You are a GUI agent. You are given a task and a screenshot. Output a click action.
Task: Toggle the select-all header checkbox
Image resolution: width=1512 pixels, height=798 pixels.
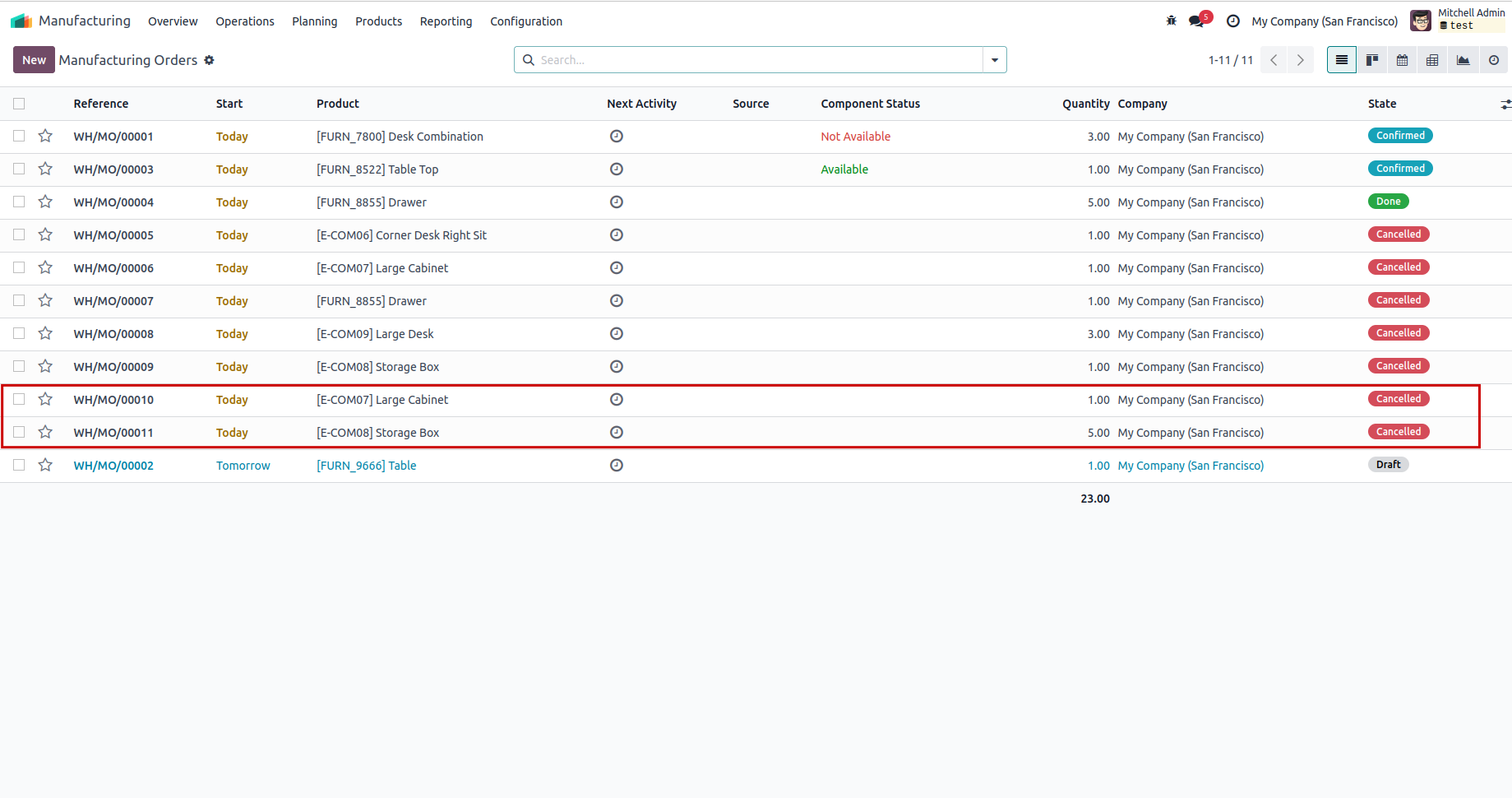(19, 104)
